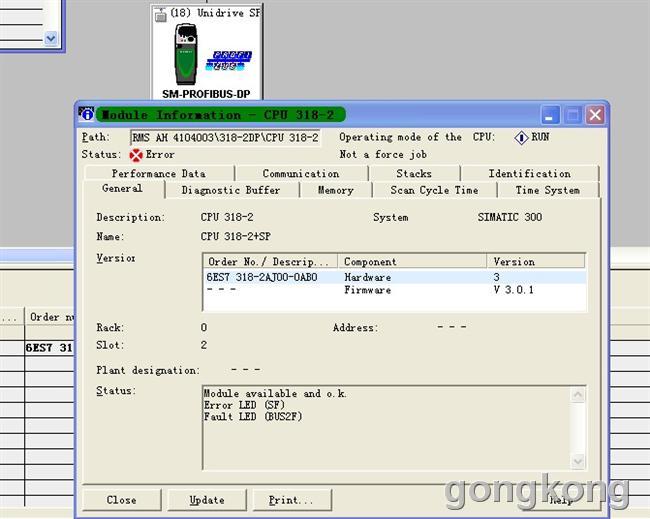Viewport: 650px width, 519px height.
Task: Select the General tab
Action: (122, 189)
